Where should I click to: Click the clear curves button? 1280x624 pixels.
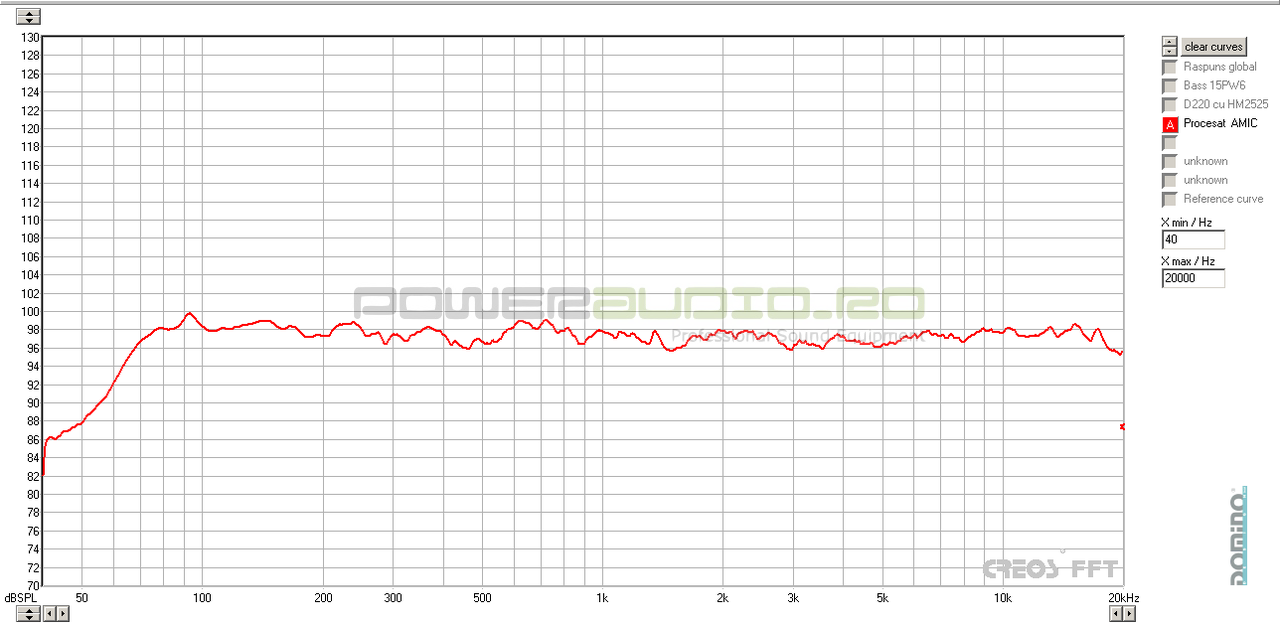tap(1213, 47)
